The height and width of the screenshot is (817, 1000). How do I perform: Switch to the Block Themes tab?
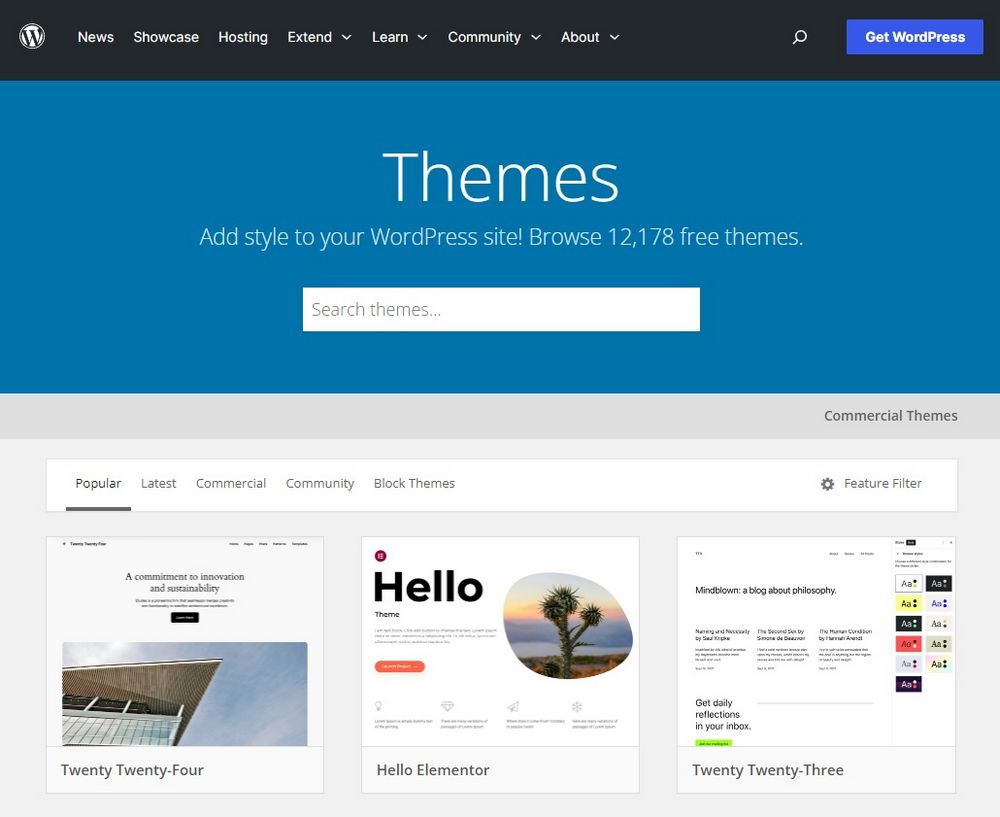coord(414,483)
